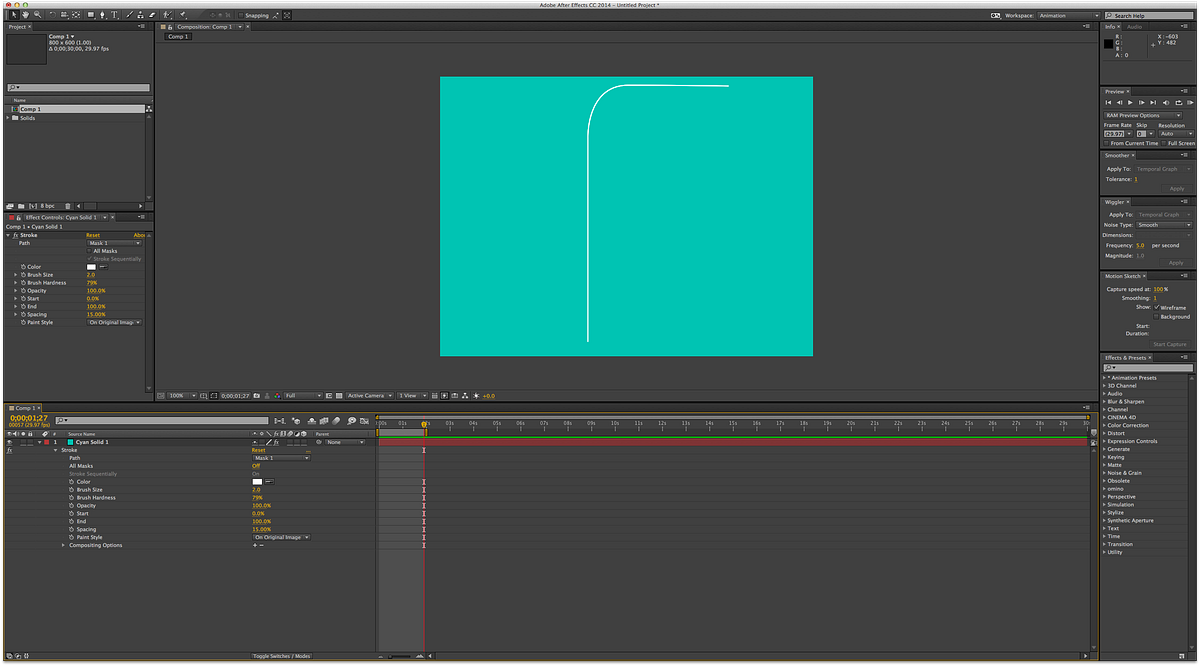Screen dimensions: 1200x666
Task: Open Paint Style dropdown in Effect Controls
Action: [x=114, y=322]
